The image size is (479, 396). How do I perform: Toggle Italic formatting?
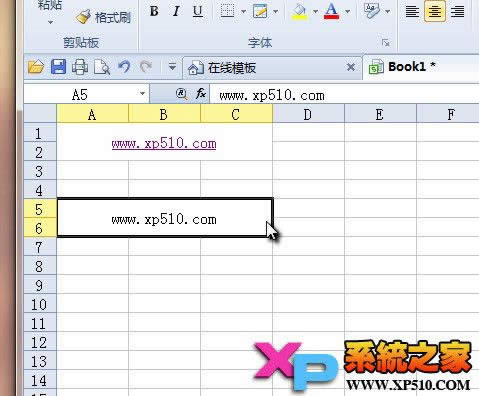pyautogui.click(x=176, y=11)
